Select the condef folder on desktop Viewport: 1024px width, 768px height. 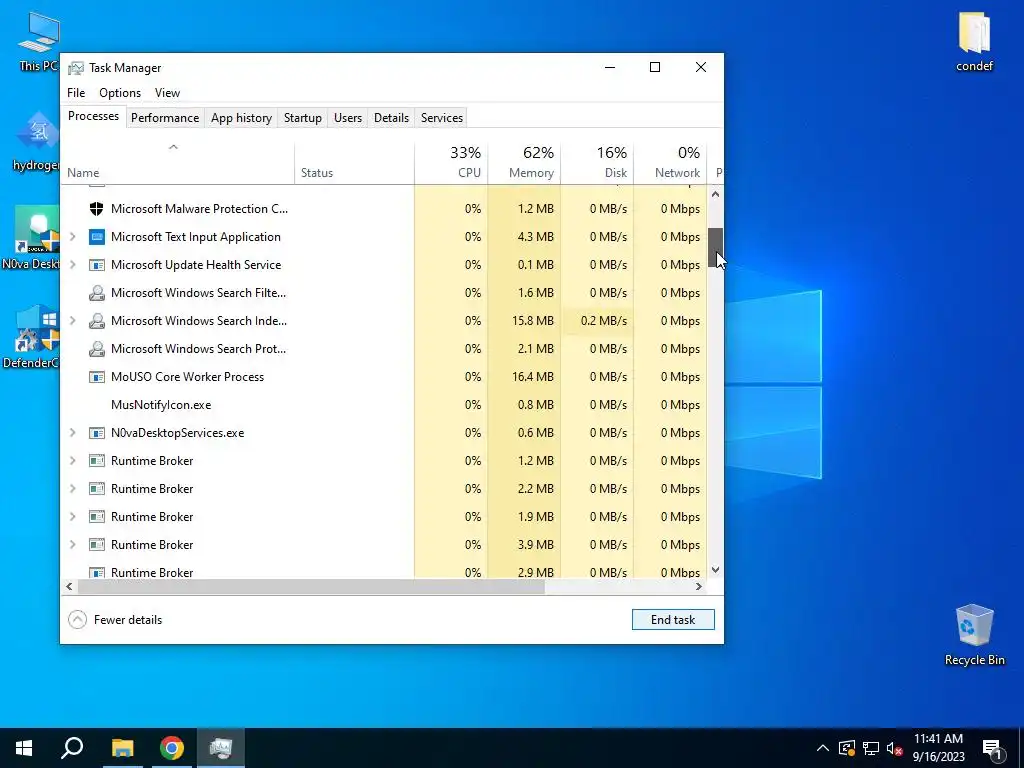point(974,41)
